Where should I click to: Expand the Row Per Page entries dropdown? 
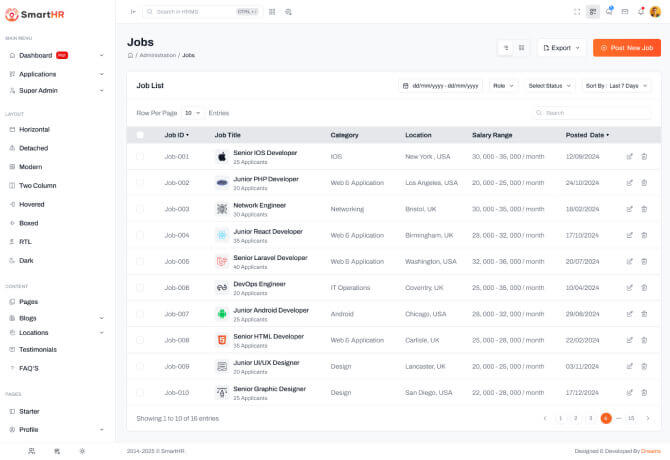(192, 113)
